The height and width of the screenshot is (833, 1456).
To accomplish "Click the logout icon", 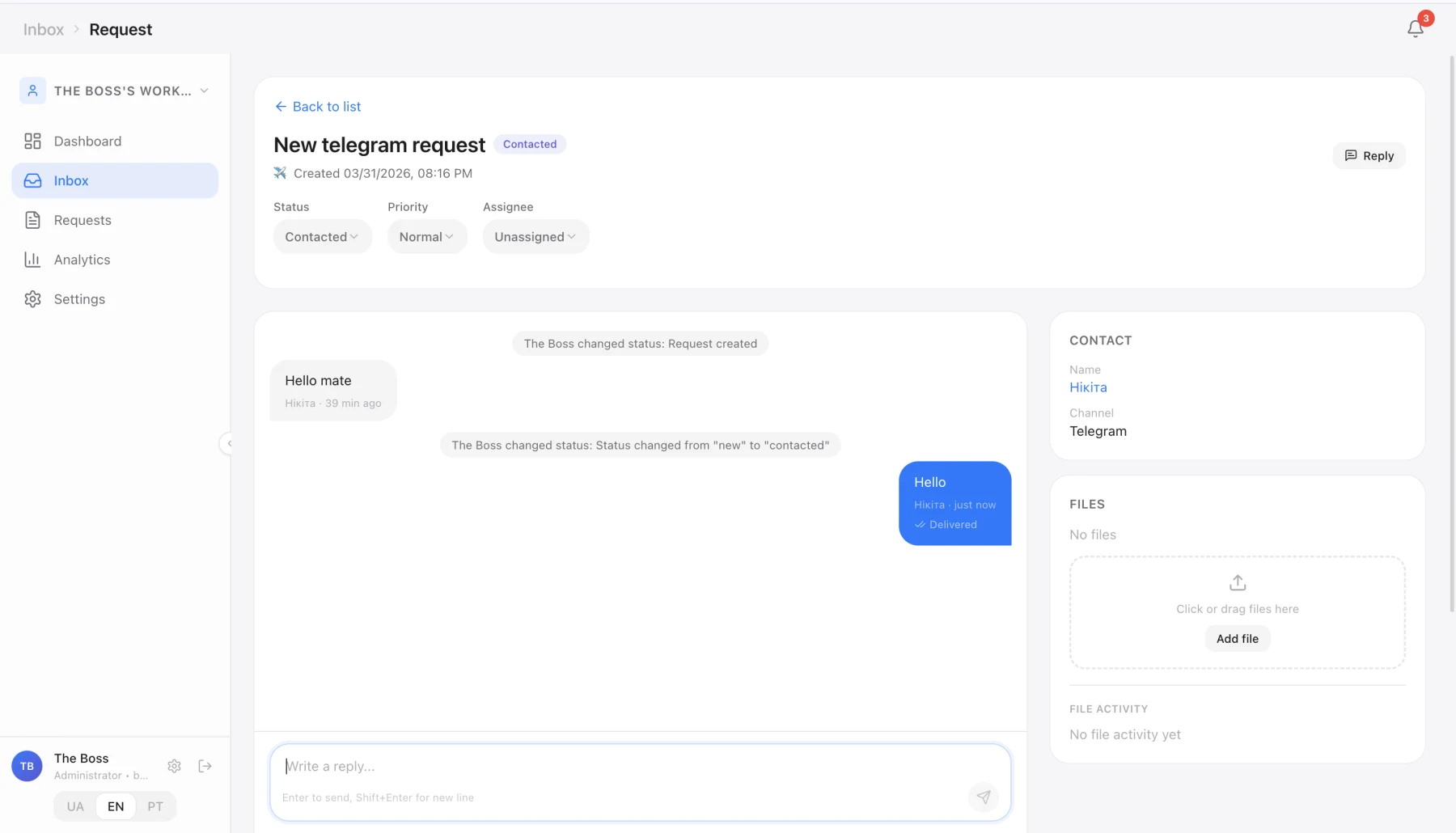I will [205, 766].
